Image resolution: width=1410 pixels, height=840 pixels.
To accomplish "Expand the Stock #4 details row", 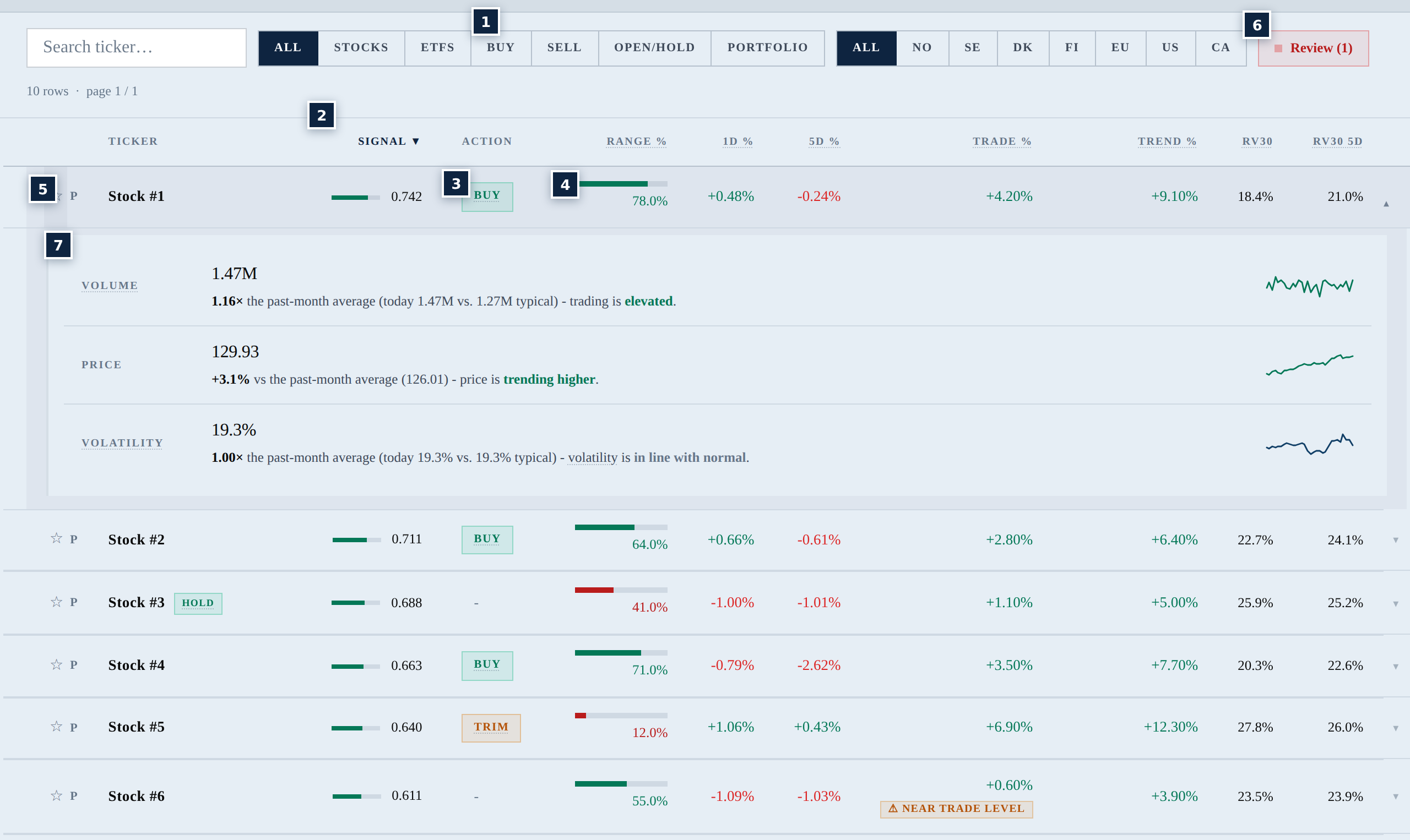I will click(1395, 667).
